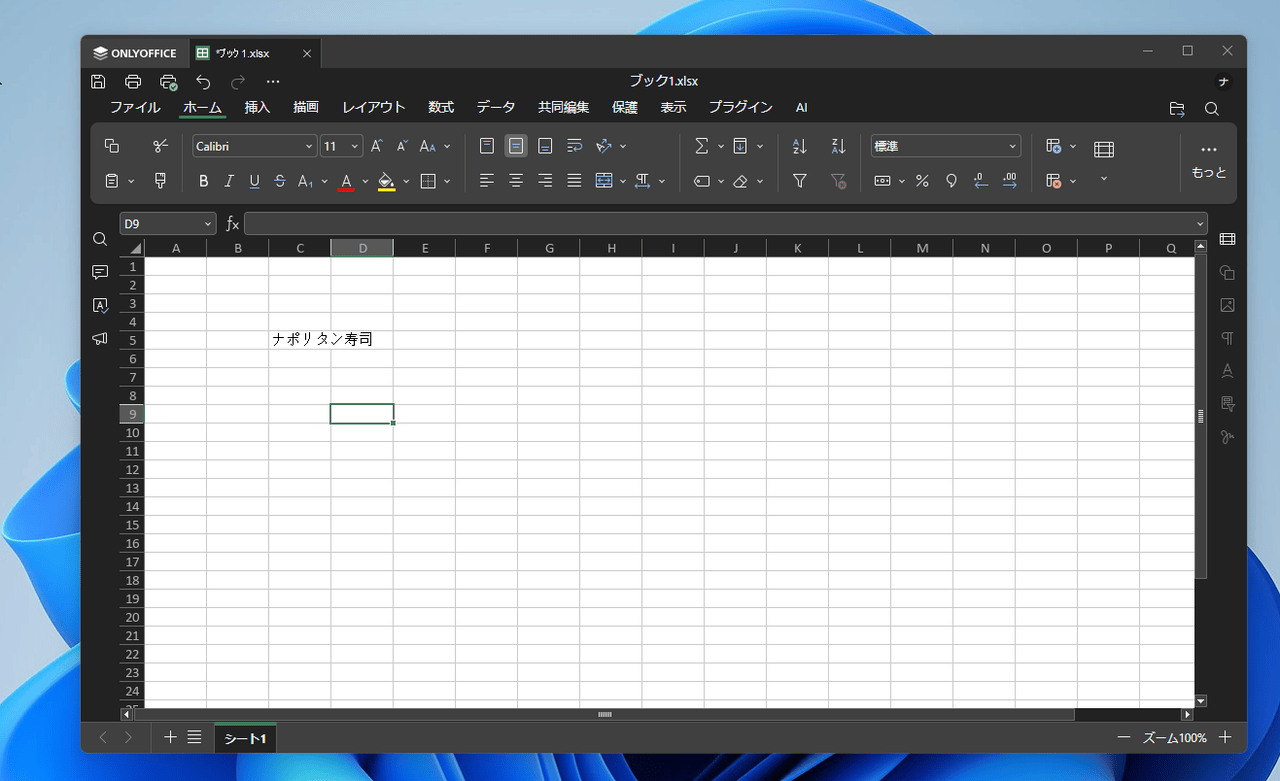Select the シート1 sheet tab
1280x781 pixels.
point(245,738)
